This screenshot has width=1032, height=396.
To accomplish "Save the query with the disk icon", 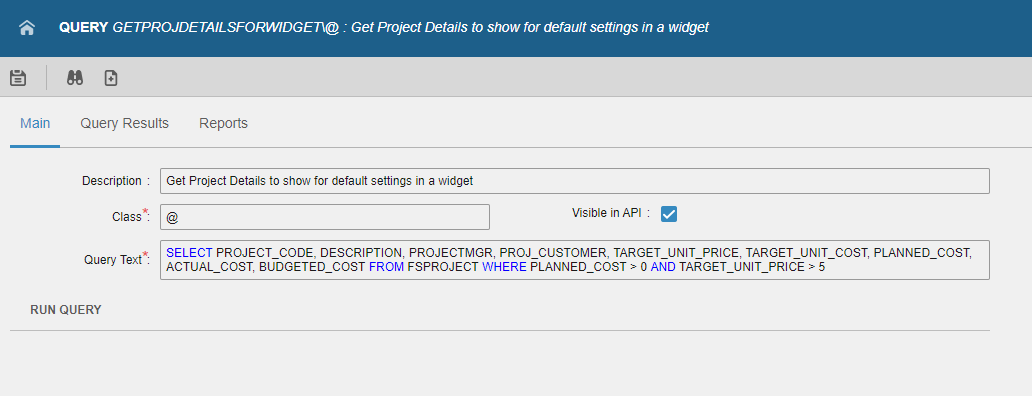I will [18, 78].
